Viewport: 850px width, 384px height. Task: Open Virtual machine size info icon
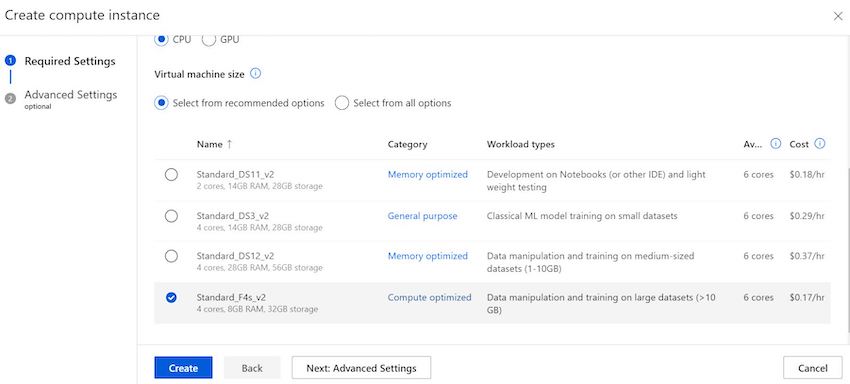click(256, 74)
